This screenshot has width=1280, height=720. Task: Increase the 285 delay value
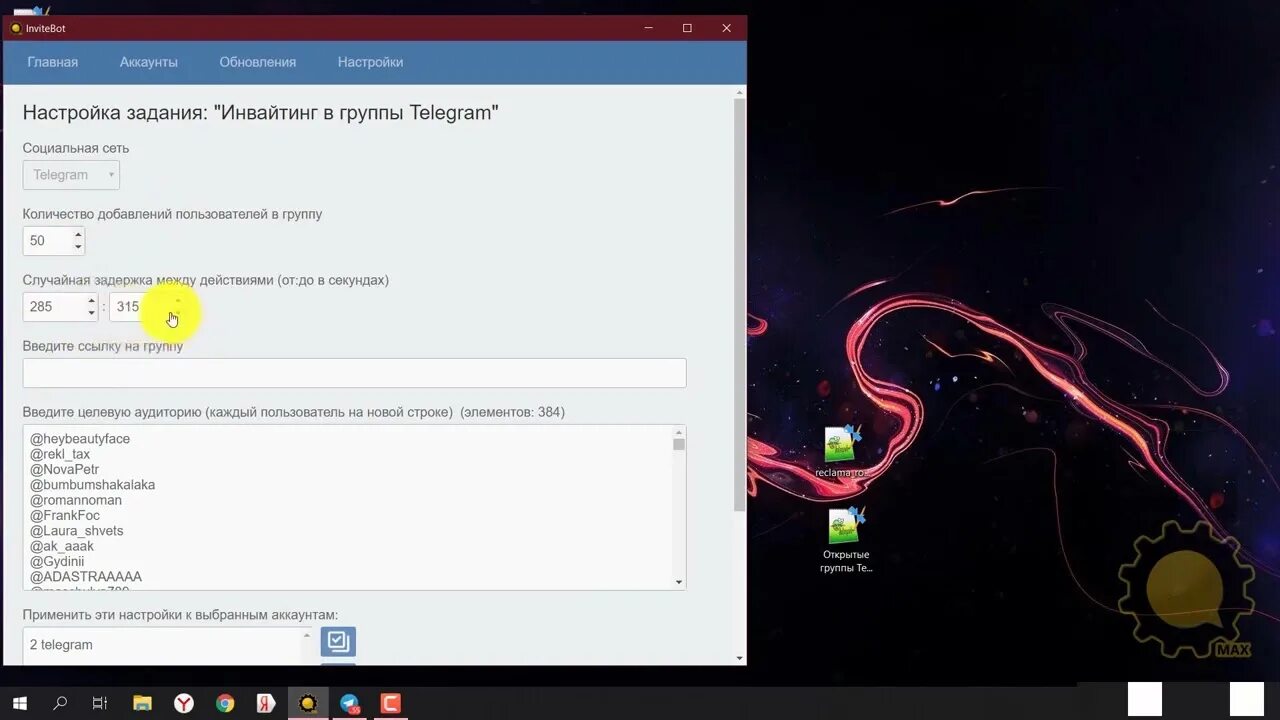[91, 301]
